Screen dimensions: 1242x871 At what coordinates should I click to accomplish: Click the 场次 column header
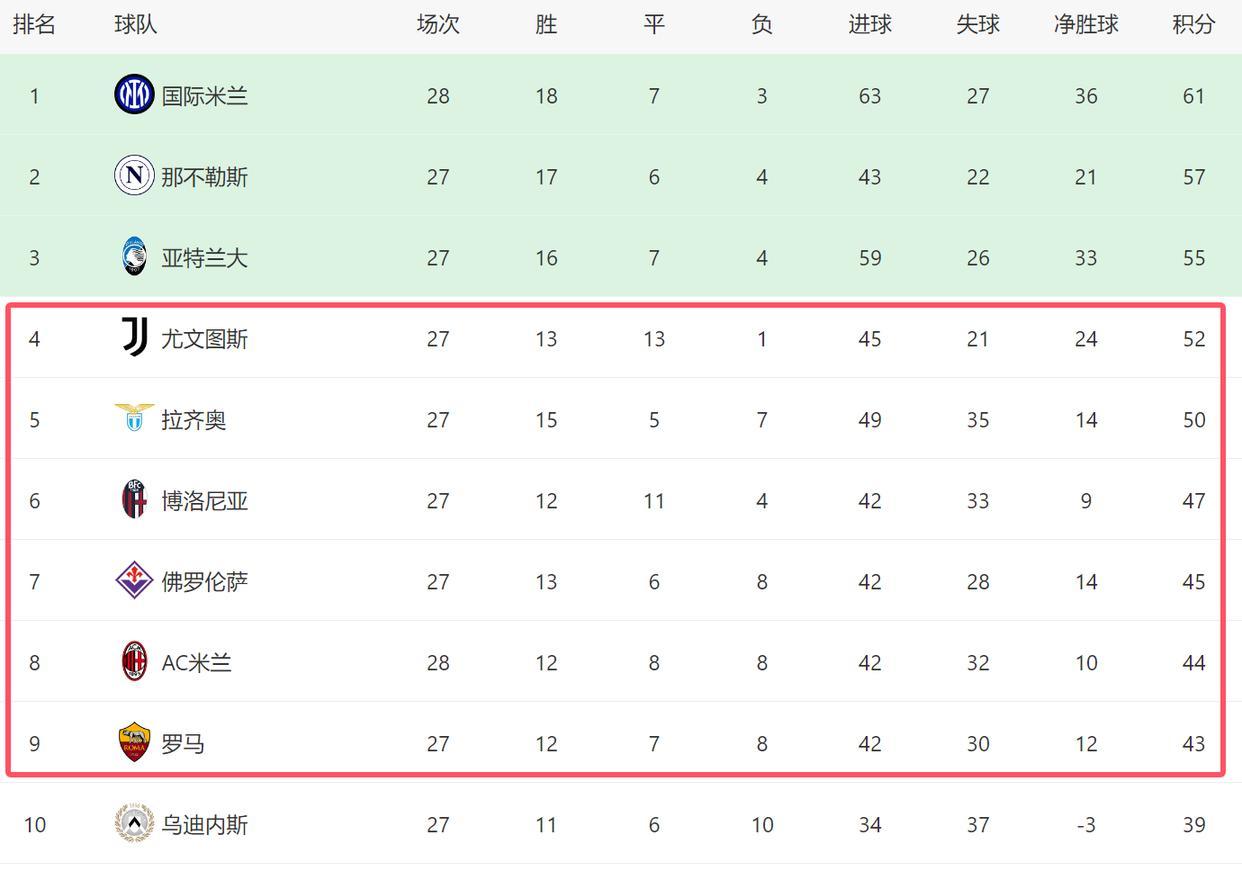click(438, 25)
